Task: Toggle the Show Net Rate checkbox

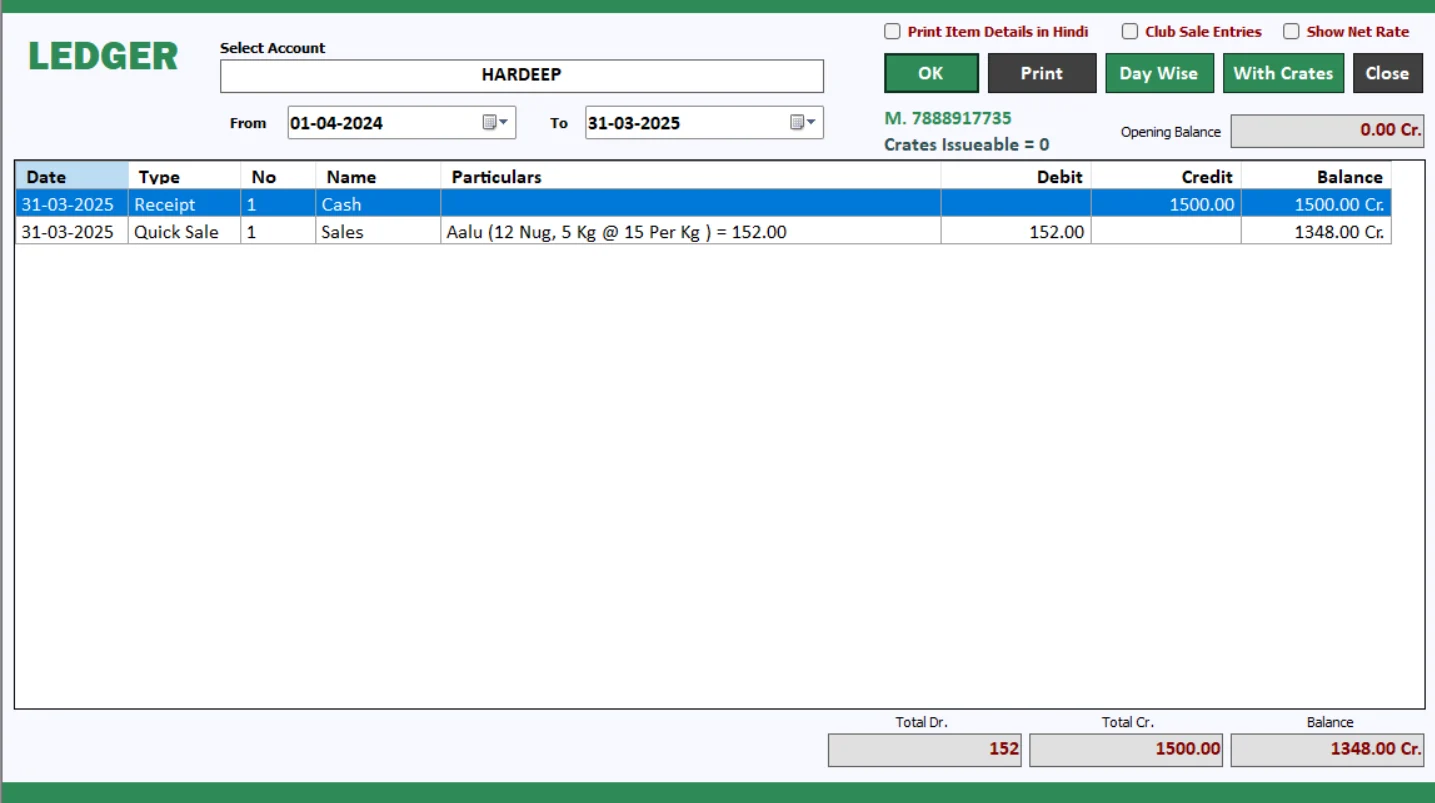Action: 1291,32
